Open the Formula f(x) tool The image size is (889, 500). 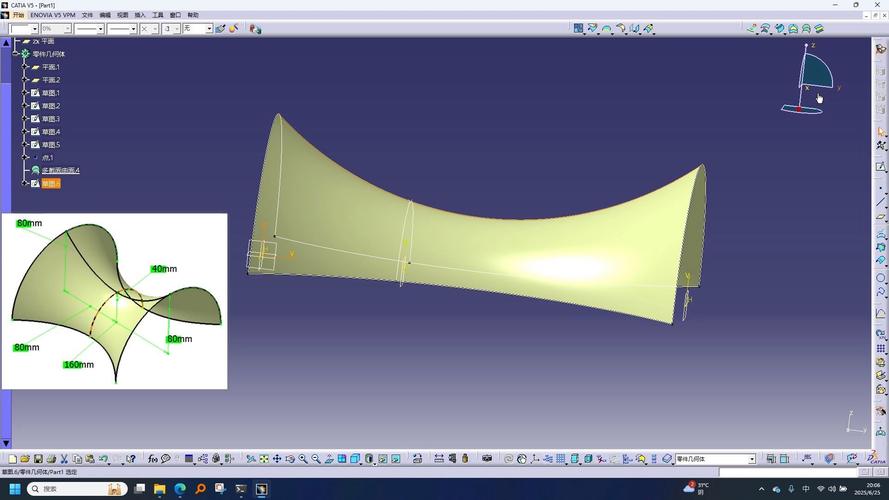[x=153, y=459]
